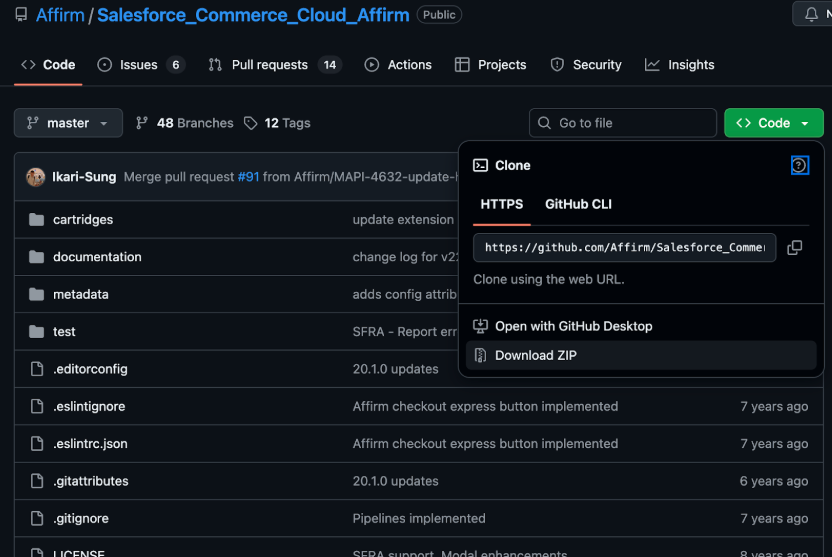Click the metadata folder icon
Image resolution: width=832 pixels, height=557 pixels.
[37, 294]
